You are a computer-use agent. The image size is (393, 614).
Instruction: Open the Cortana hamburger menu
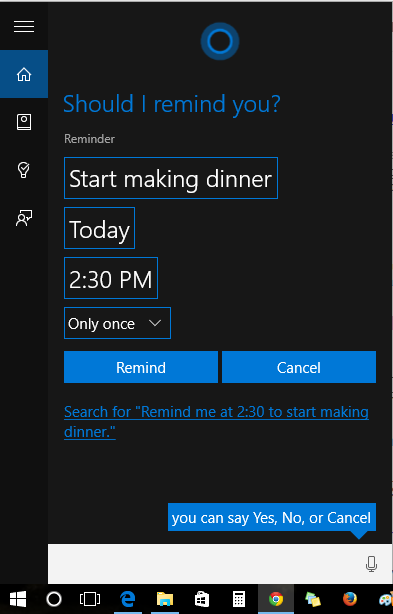click(24, 27)
